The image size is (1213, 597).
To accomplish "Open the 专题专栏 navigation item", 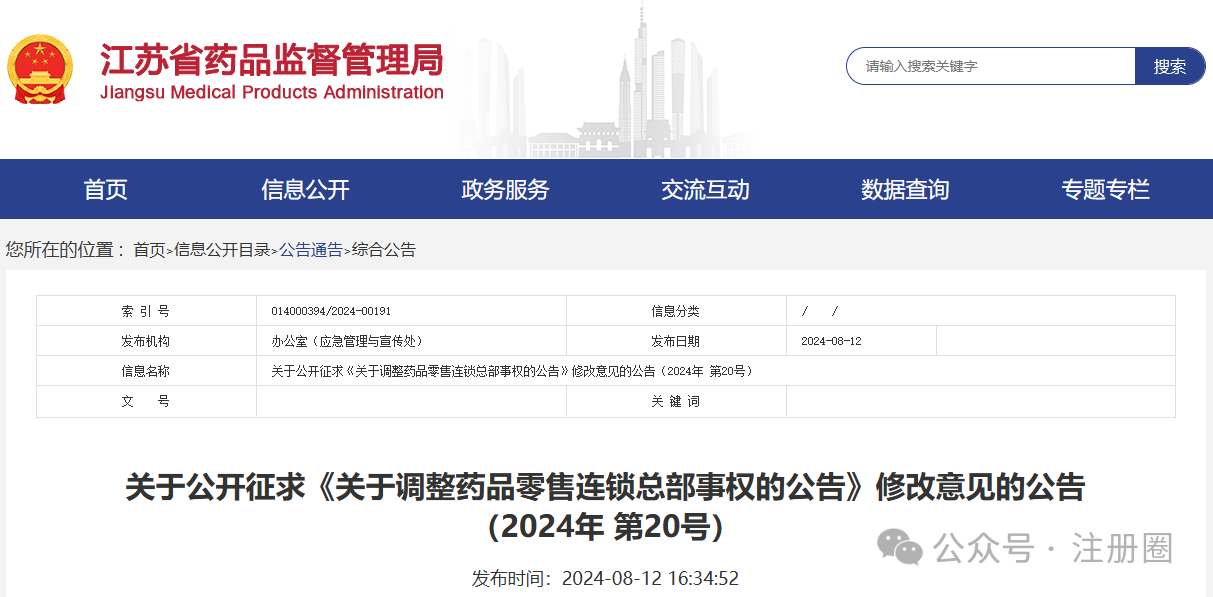I will click(x=1105, y=189).
